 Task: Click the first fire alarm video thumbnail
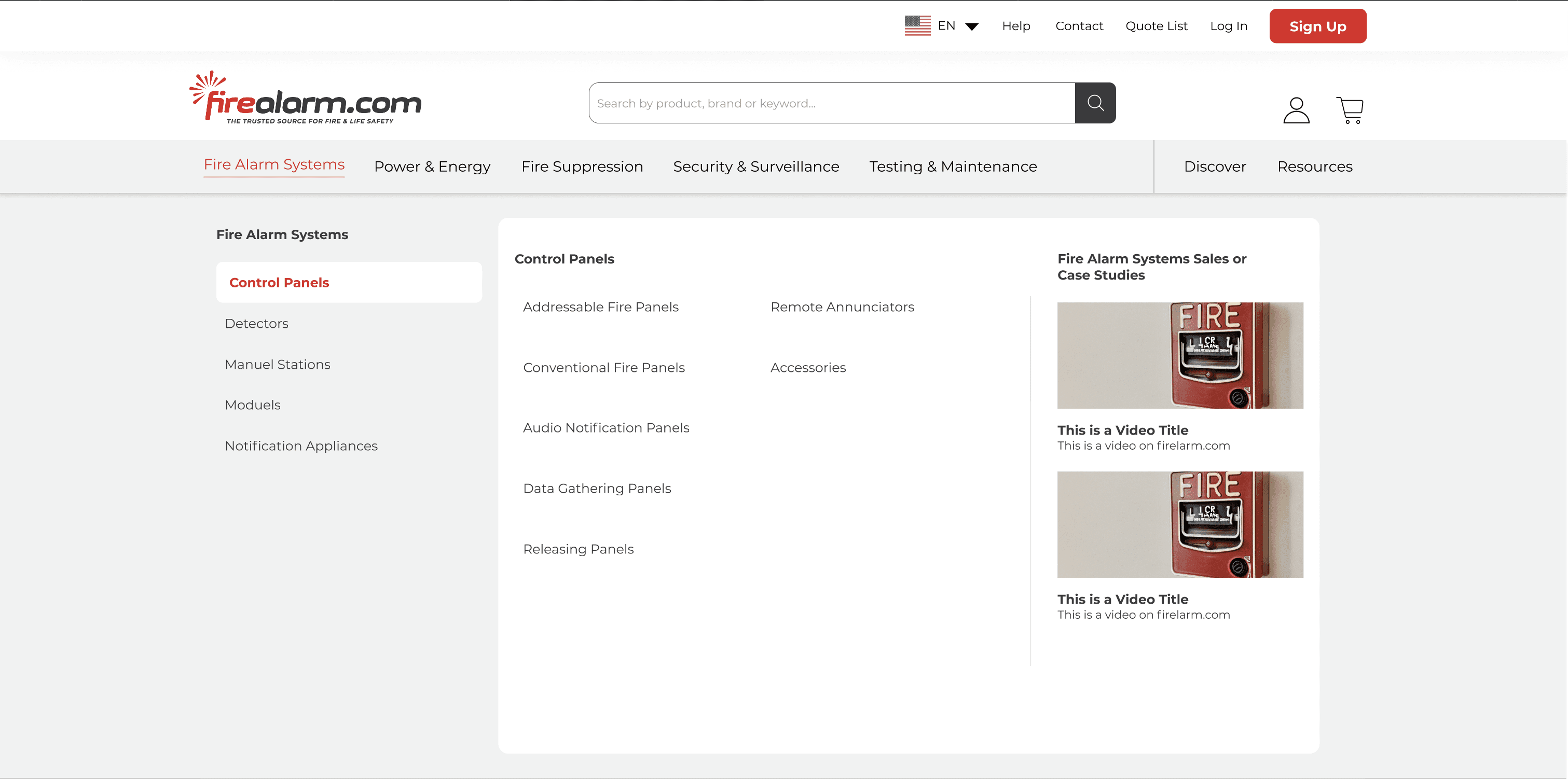pyautogui.click(x=1180, y=355)
